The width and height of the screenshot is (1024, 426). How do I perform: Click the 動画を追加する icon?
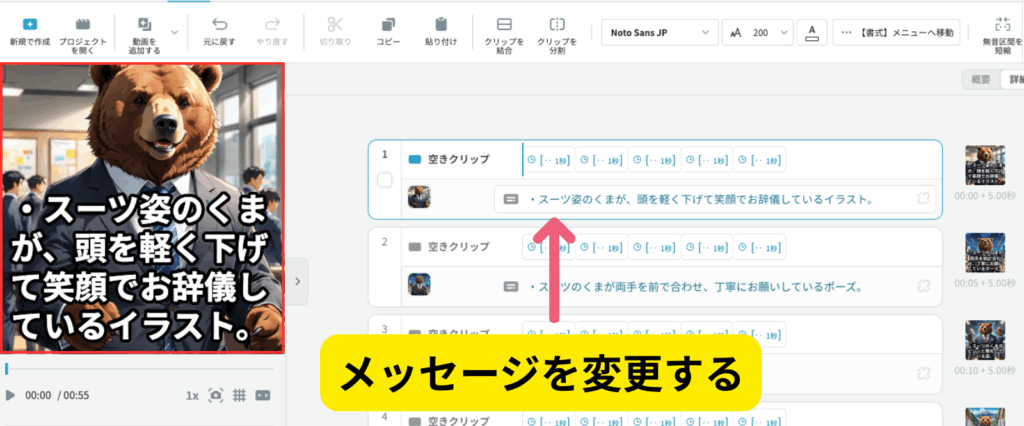(x=144, y=25)
